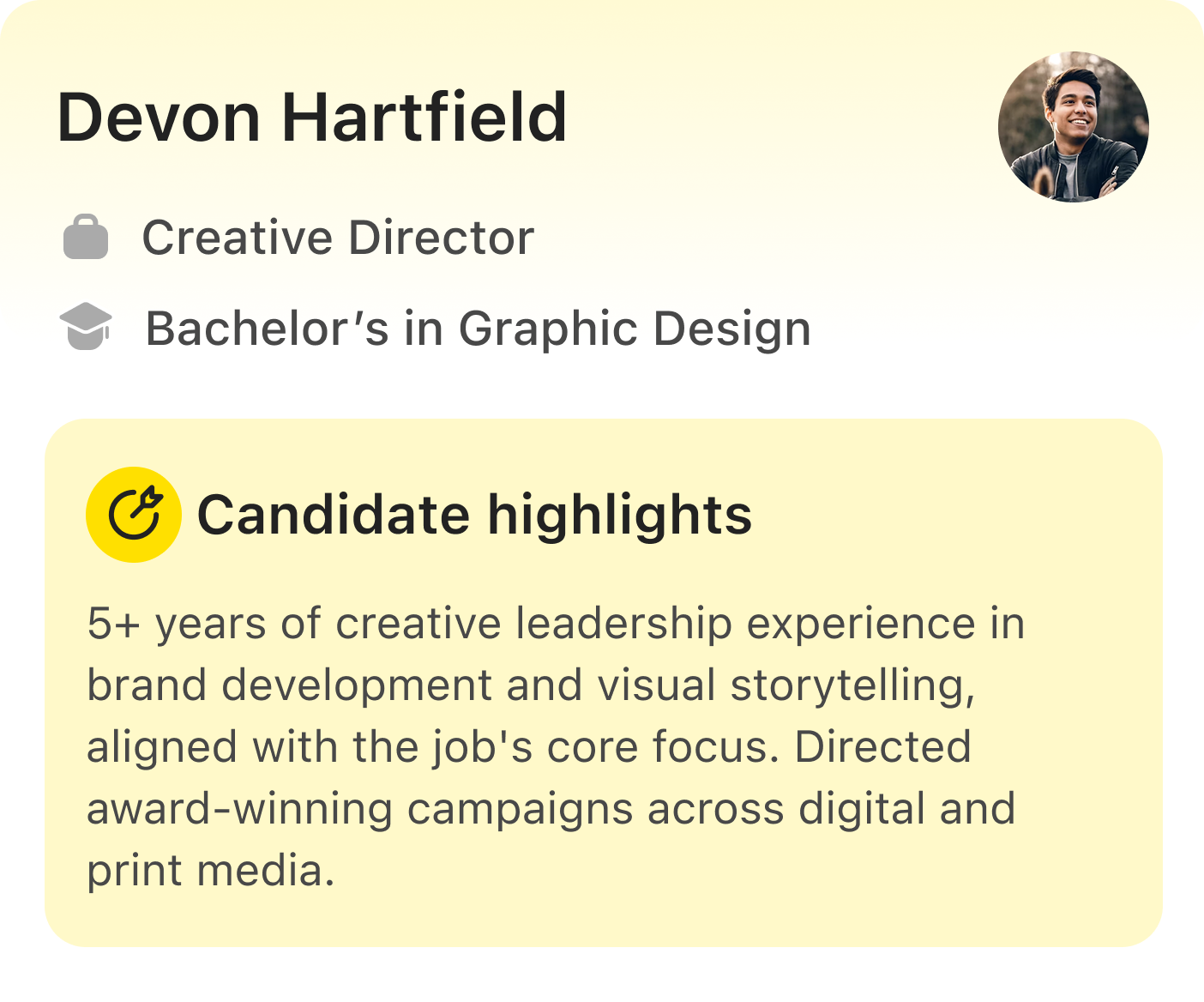Click the Candidate highlights heading
Image resolution: width=1204 pixels, height=1002 pixels.
pos(474,515)
